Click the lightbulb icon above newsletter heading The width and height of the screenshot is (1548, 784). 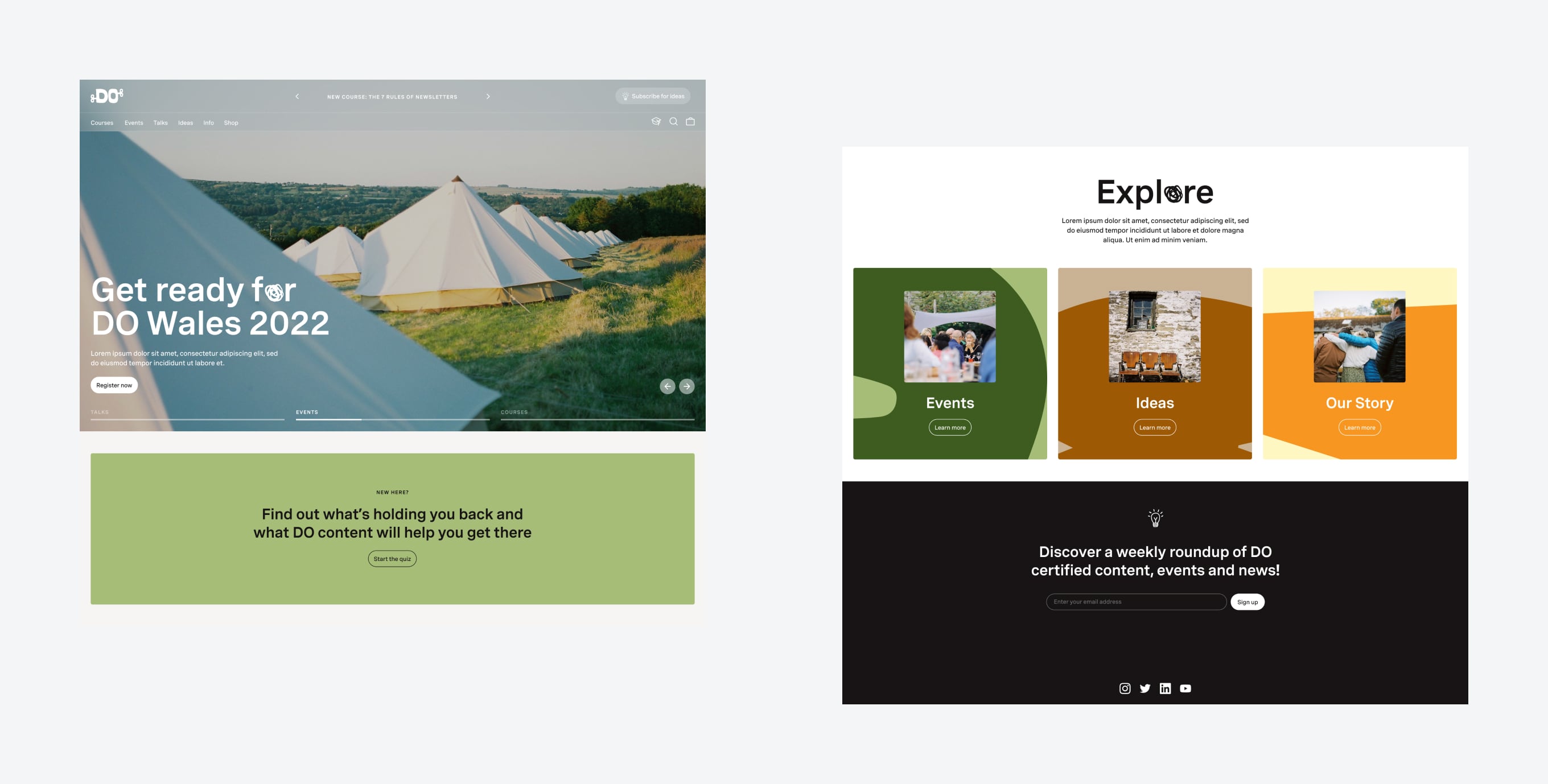(x=1155, y=518)
